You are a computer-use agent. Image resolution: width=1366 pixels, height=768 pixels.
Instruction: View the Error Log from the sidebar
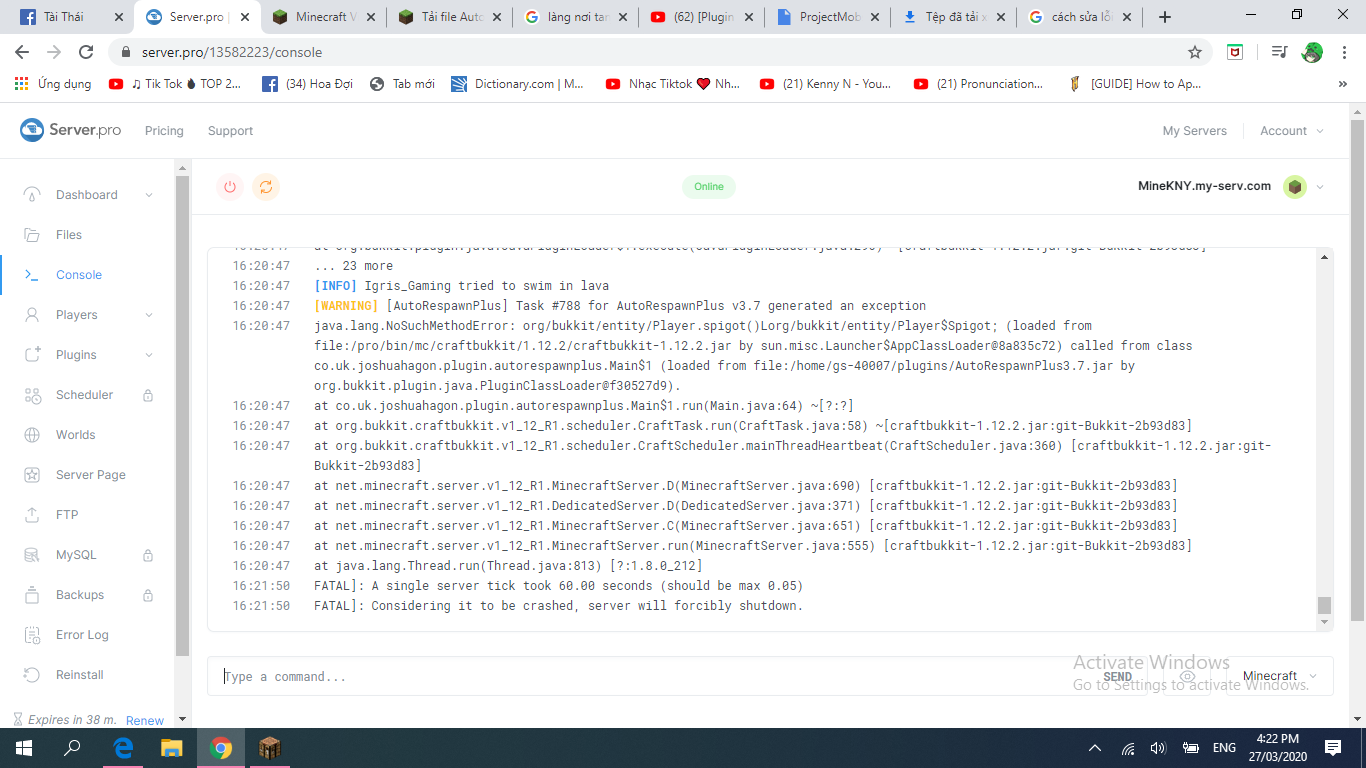pos(82,635)
